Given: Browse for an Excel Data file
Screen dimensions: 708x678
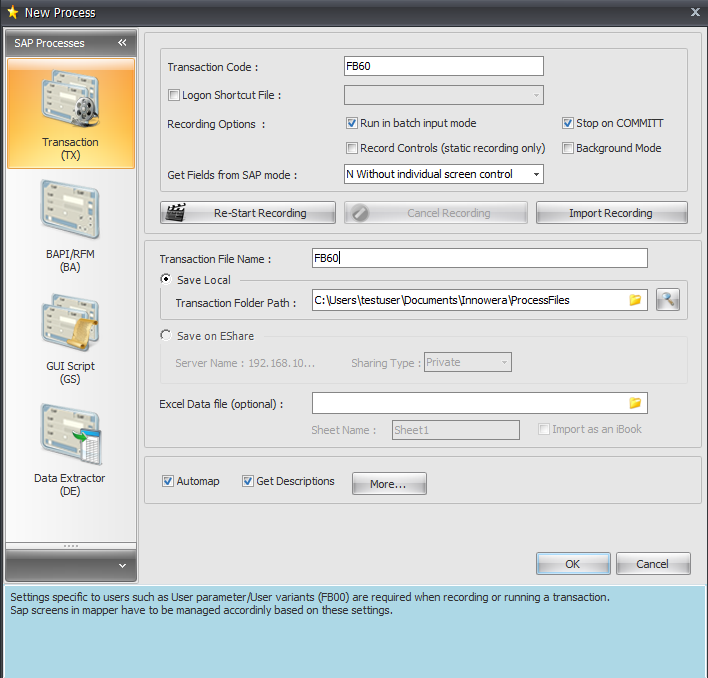Looking at the screenshot, I should tap(635, 403).
